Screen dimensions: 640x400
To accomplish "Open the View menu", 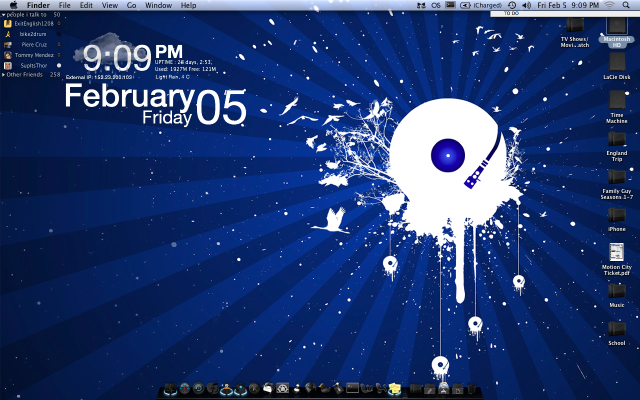I will [109, 5].
